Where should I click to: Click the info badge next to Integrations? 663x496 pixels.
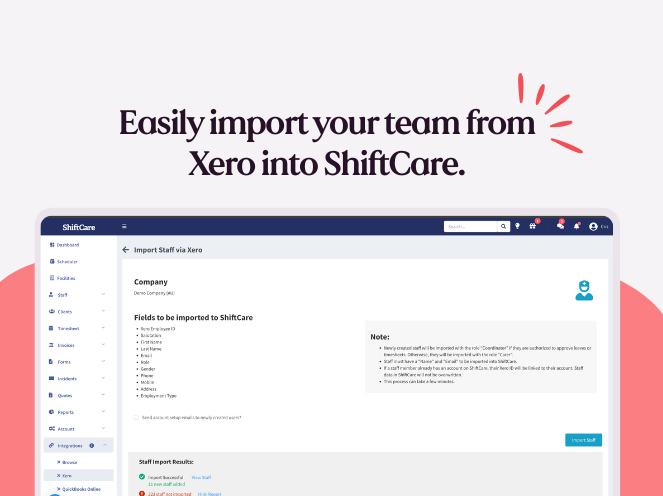pyautogui.click(x=92, y=446)
